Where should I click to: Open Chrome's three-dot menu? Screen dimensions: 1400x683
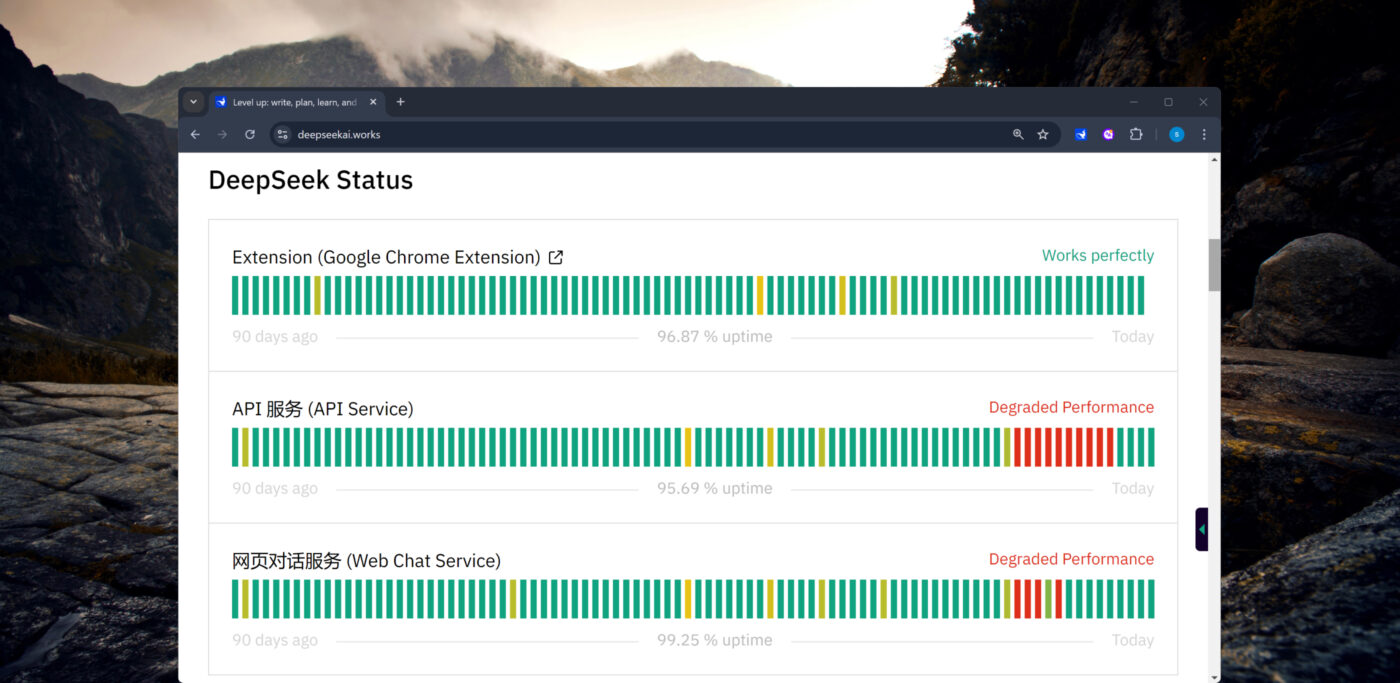pyautogui.click(x=1204, y=134)
